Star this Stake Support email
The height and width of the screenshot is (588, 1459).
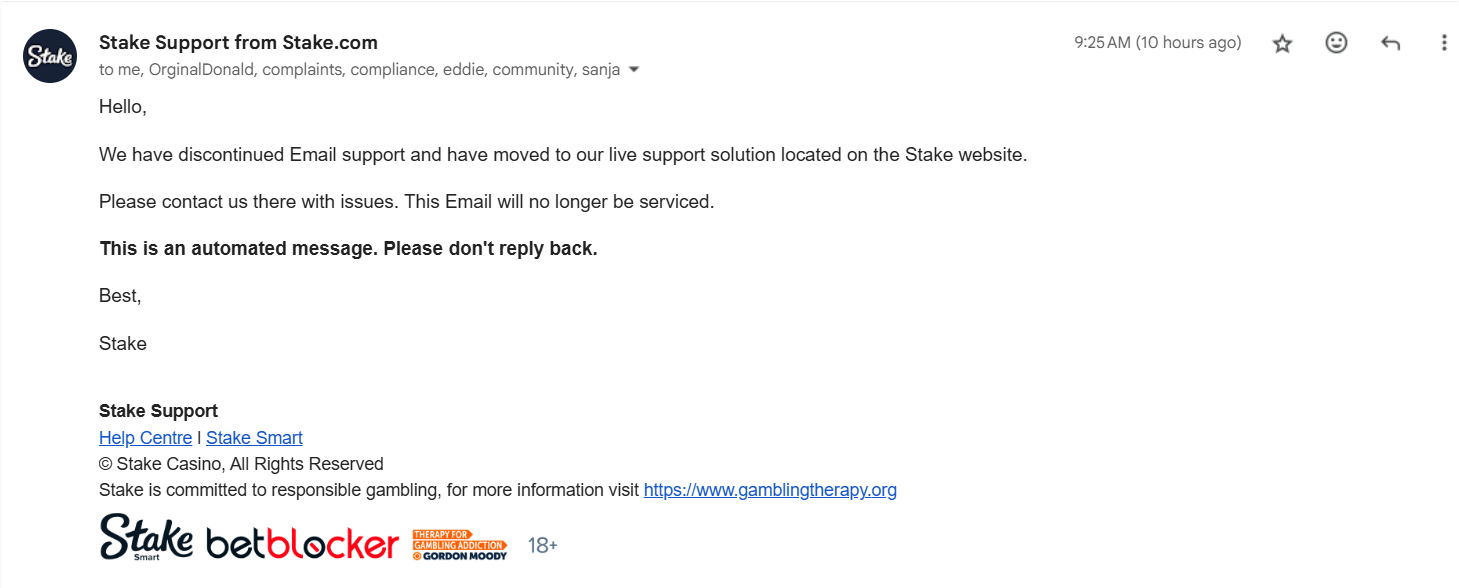(1282, 43)
